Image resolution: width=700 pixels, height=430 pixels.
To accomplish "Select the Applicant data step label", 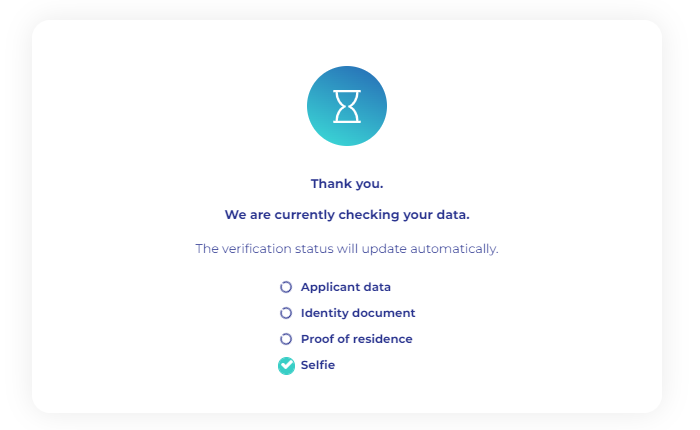I will pos(346,287).
